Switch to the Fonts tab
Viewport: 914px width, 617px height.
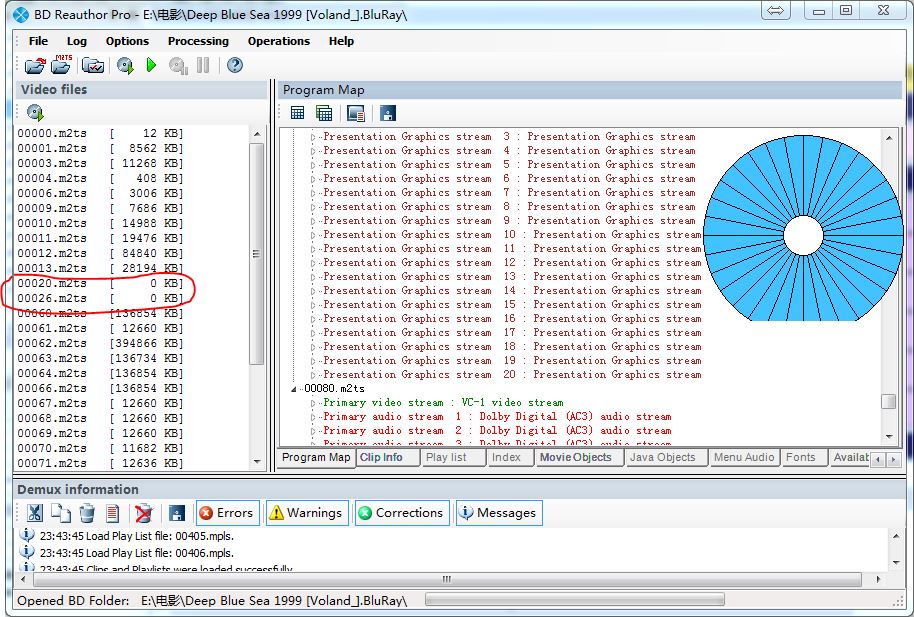[x=804, y=458]
